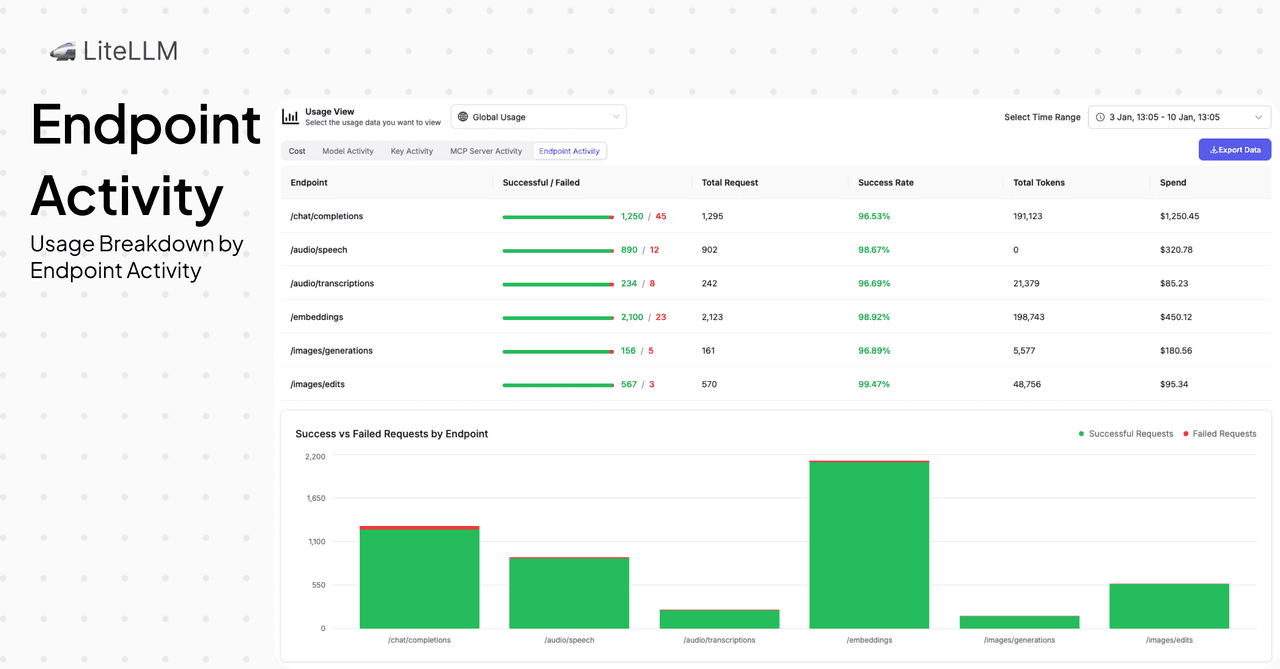Click the Endpoint column header
The width and height of the screenshot is (1280, 669).
(x=309, y=183)
